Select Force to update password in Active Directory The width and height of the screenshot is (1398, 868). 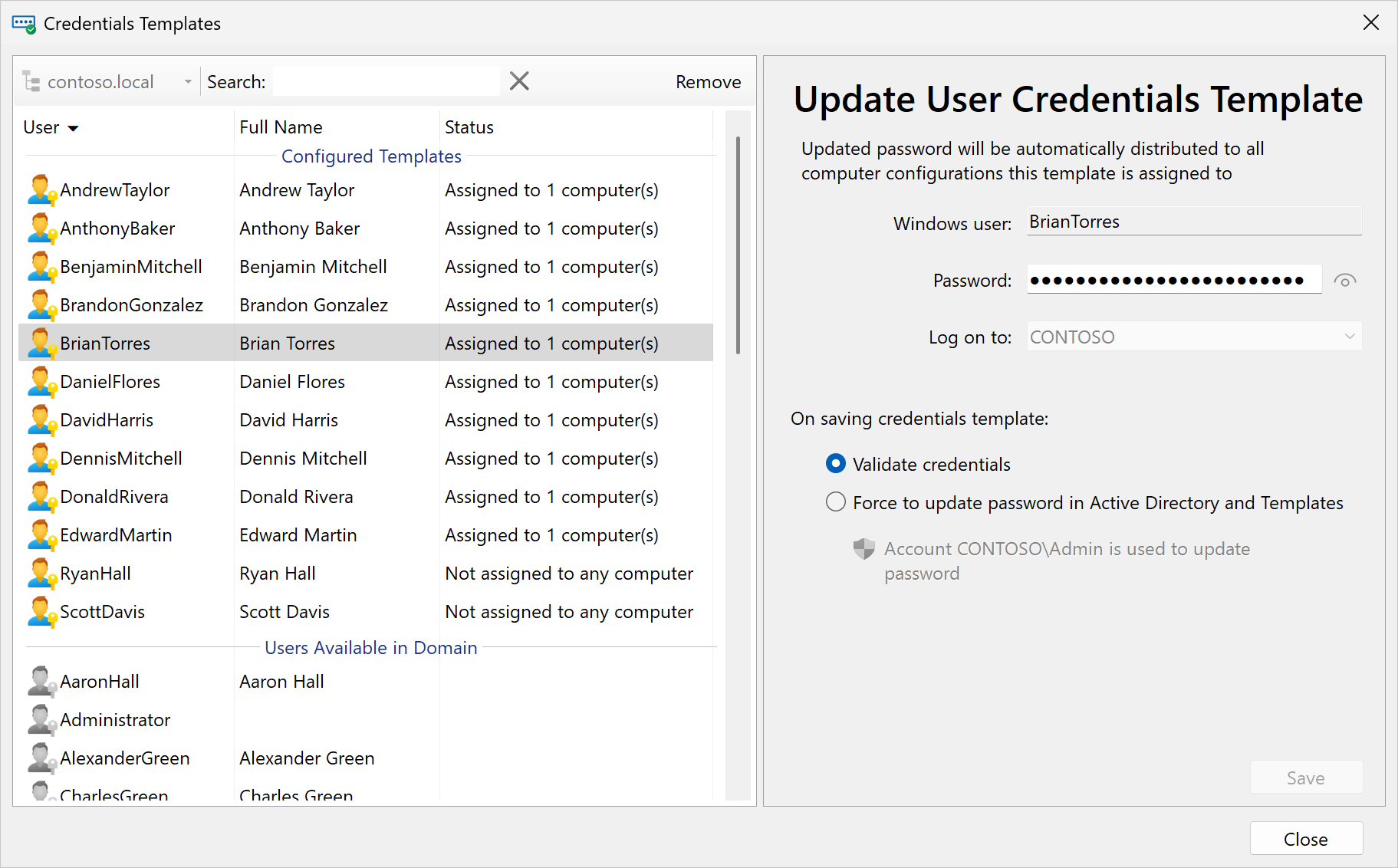pyautogui.click(x=835, y=502)
